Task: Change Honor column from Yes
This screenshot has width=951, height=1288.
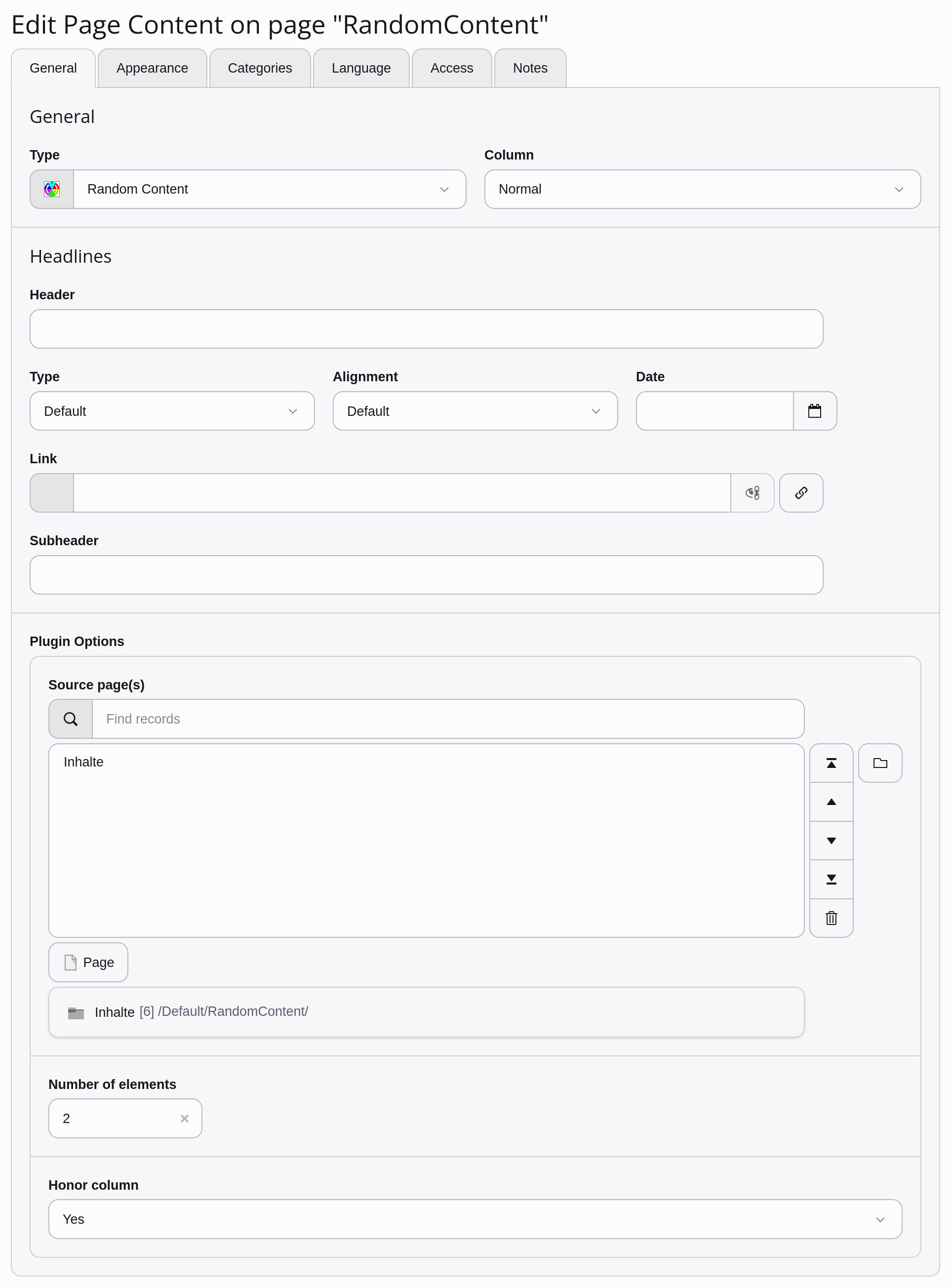Action: [x=475, y=1218]
